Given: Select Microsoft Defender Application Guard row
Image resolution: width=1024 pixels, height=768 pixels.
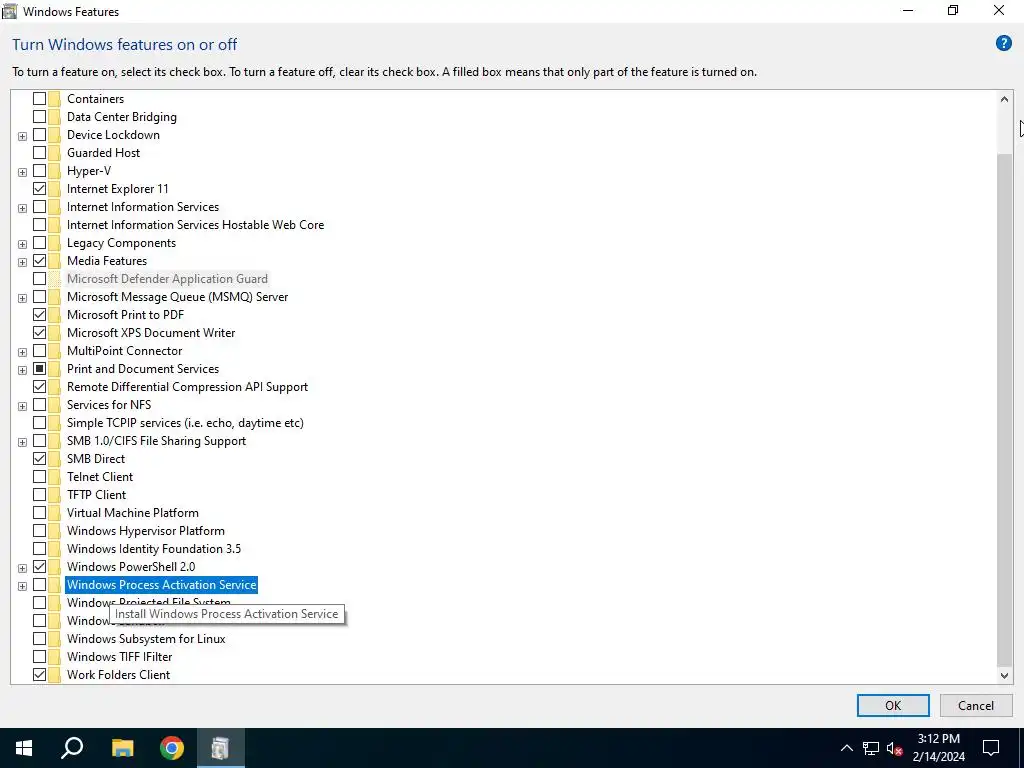Looking at the screenshot, I should 167,279.
